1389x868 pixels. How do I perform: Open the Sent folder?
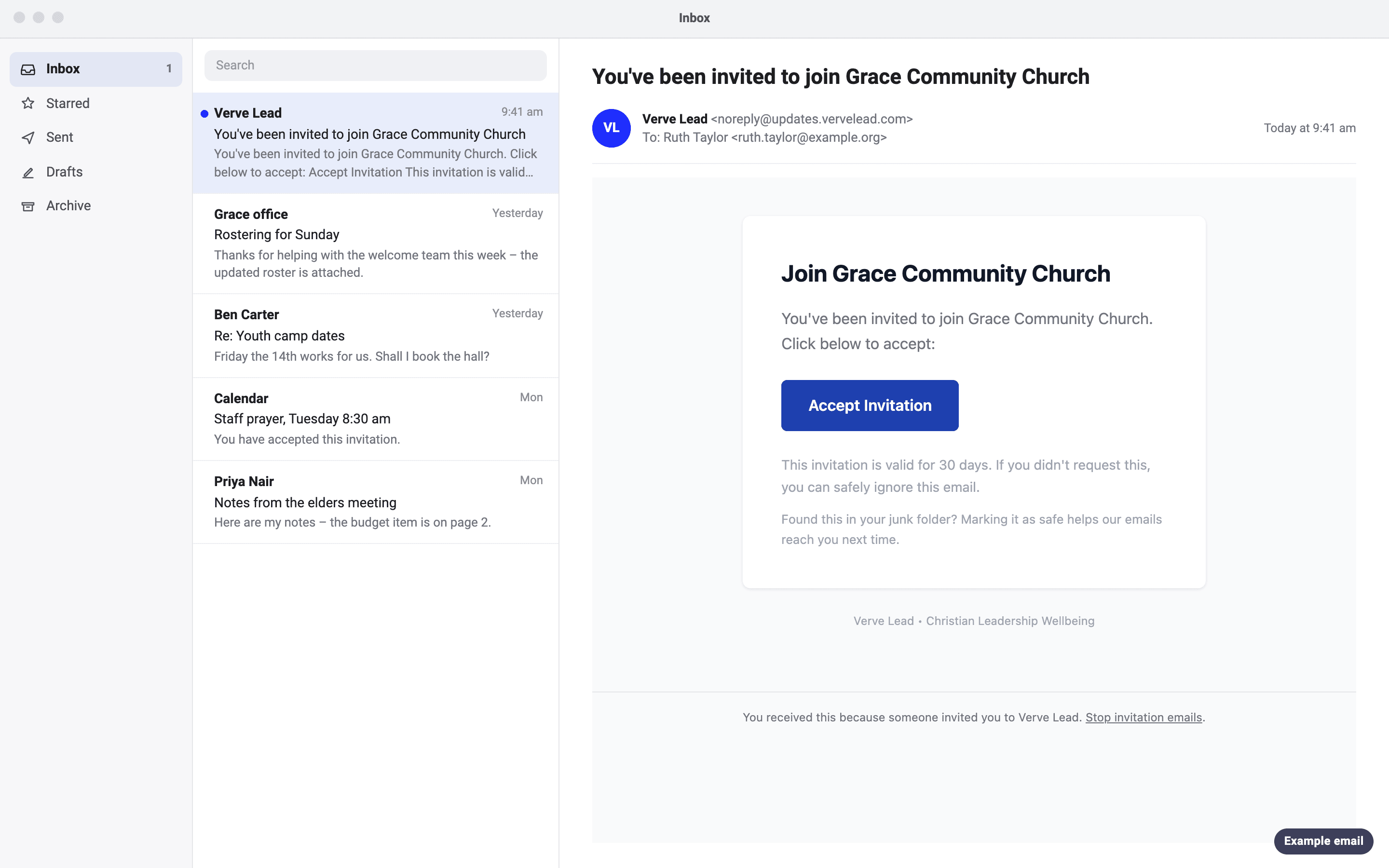(96, 138)
